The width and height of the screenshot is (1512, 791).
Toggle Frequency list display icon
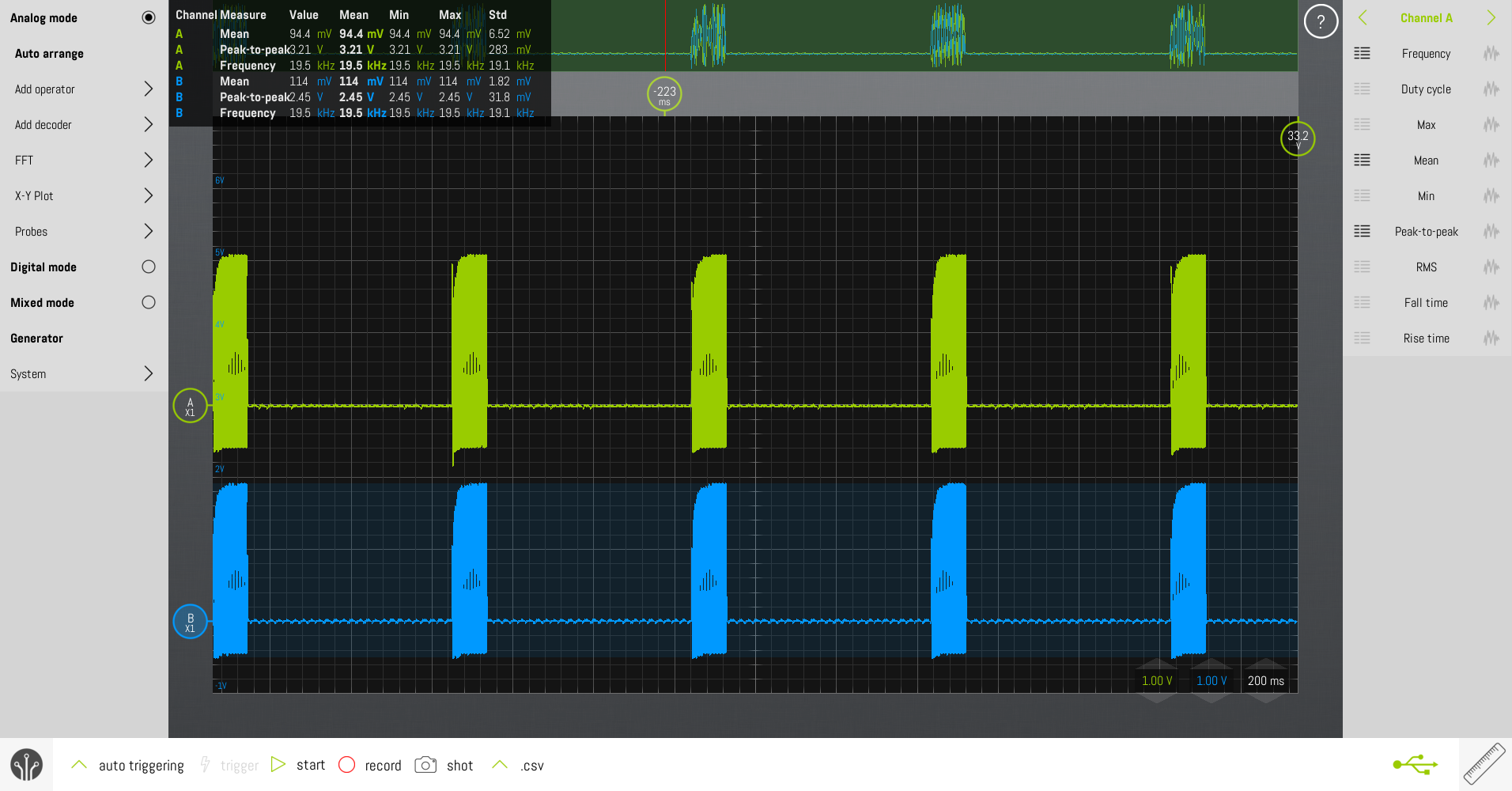[x=1362, y=53]
